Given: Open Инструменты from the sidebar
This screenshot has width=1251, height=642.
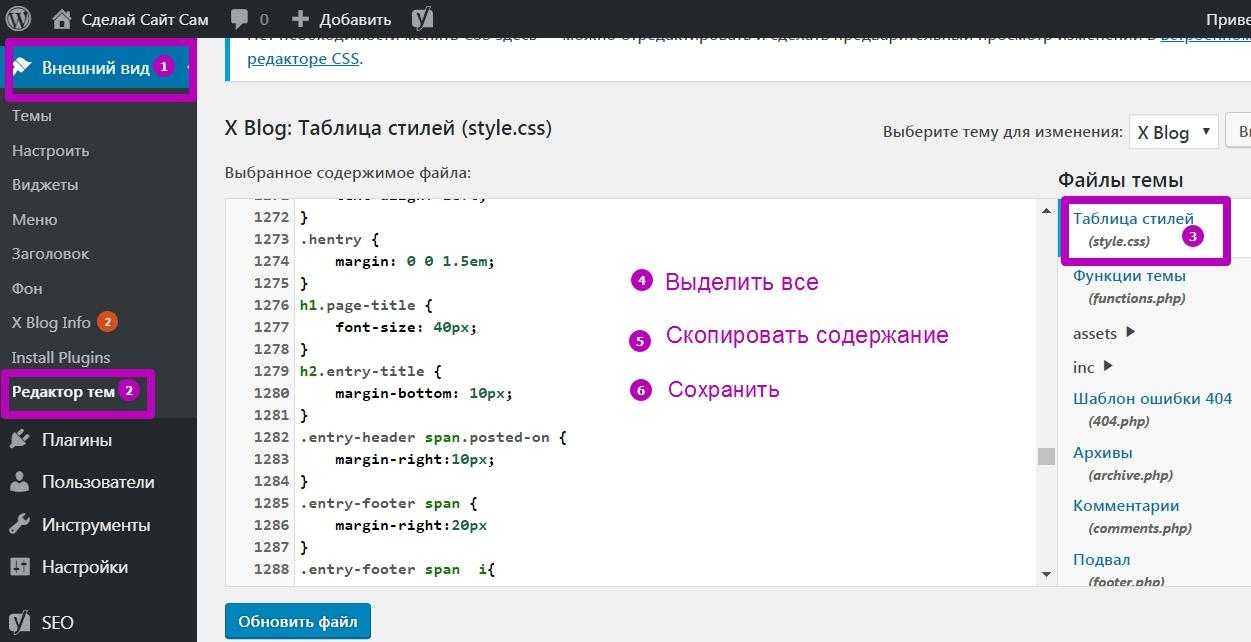Looking at the screenshot, I should point(95,525).
